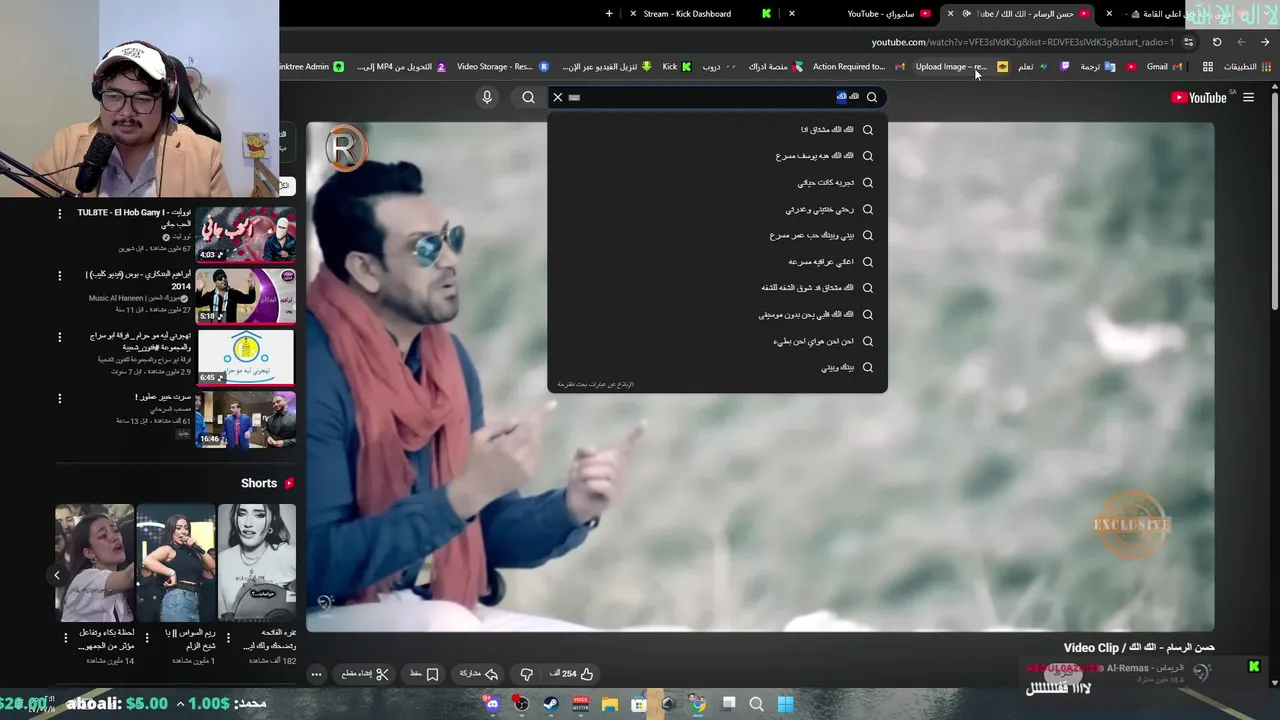The image size is (1280, 720).
Task: Open Windows taskbar search magnifier
Action: [757, 704]
